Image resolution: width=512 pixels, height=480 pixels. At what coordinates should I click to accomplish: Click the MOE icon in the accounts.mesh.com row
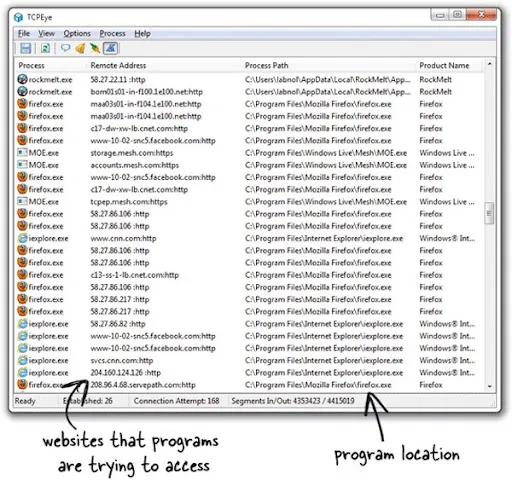coord(22,165)
